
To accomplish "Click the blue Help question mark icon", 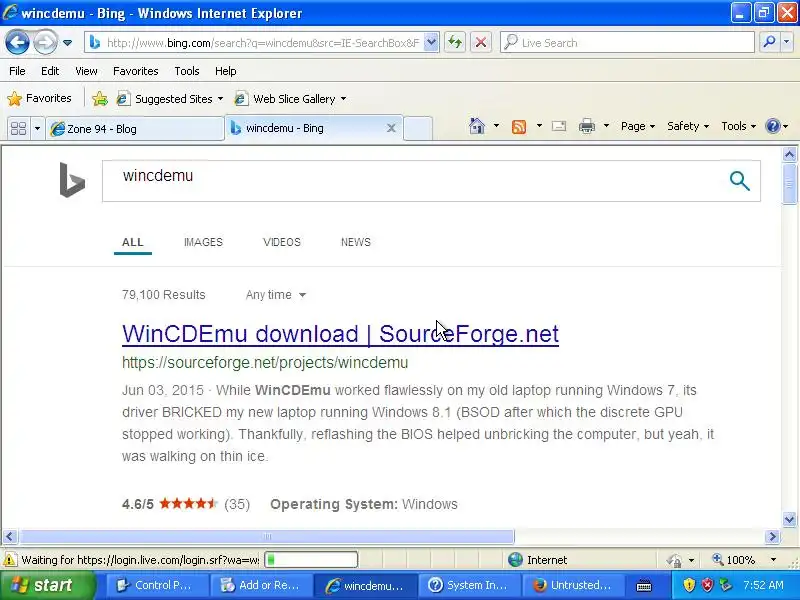I will 773,126.
